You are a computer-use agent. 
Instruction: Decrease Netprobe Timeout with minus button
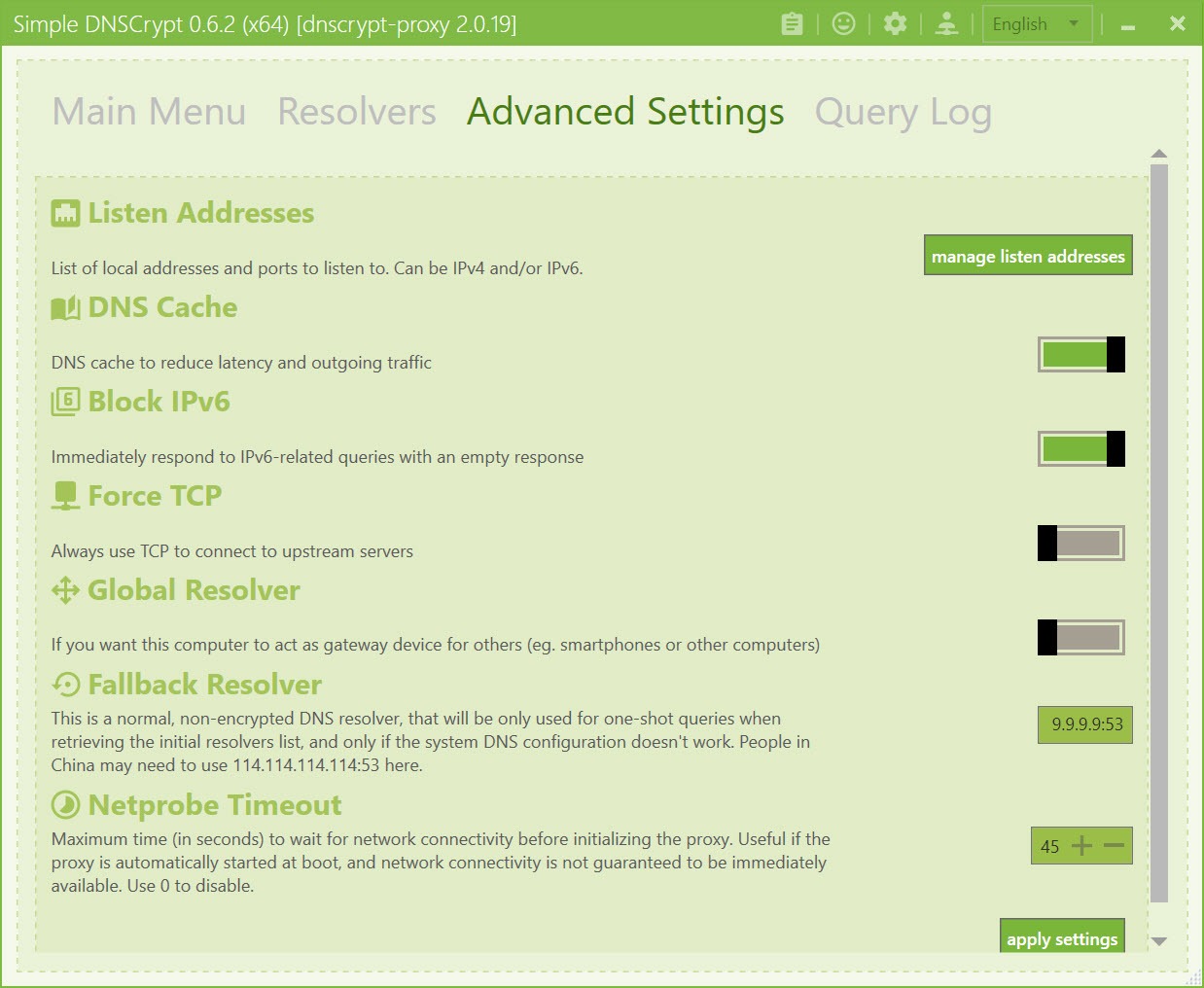click(x=1115, y=846)
